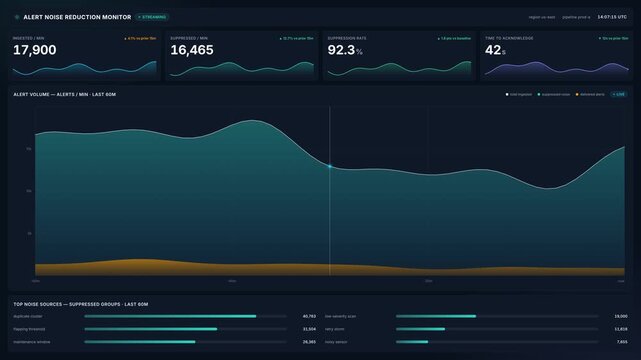The width and height of the screenshot is (641, 360).
Task: Open the Time to Acknowledge sparkline
Action: [557, 68]
